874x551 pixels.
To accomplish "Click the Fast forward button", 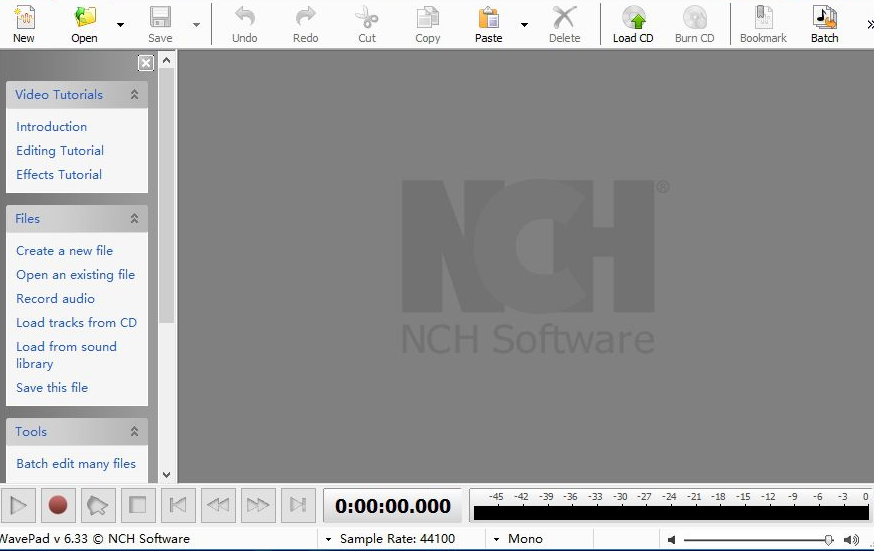I will coord(258,505).
